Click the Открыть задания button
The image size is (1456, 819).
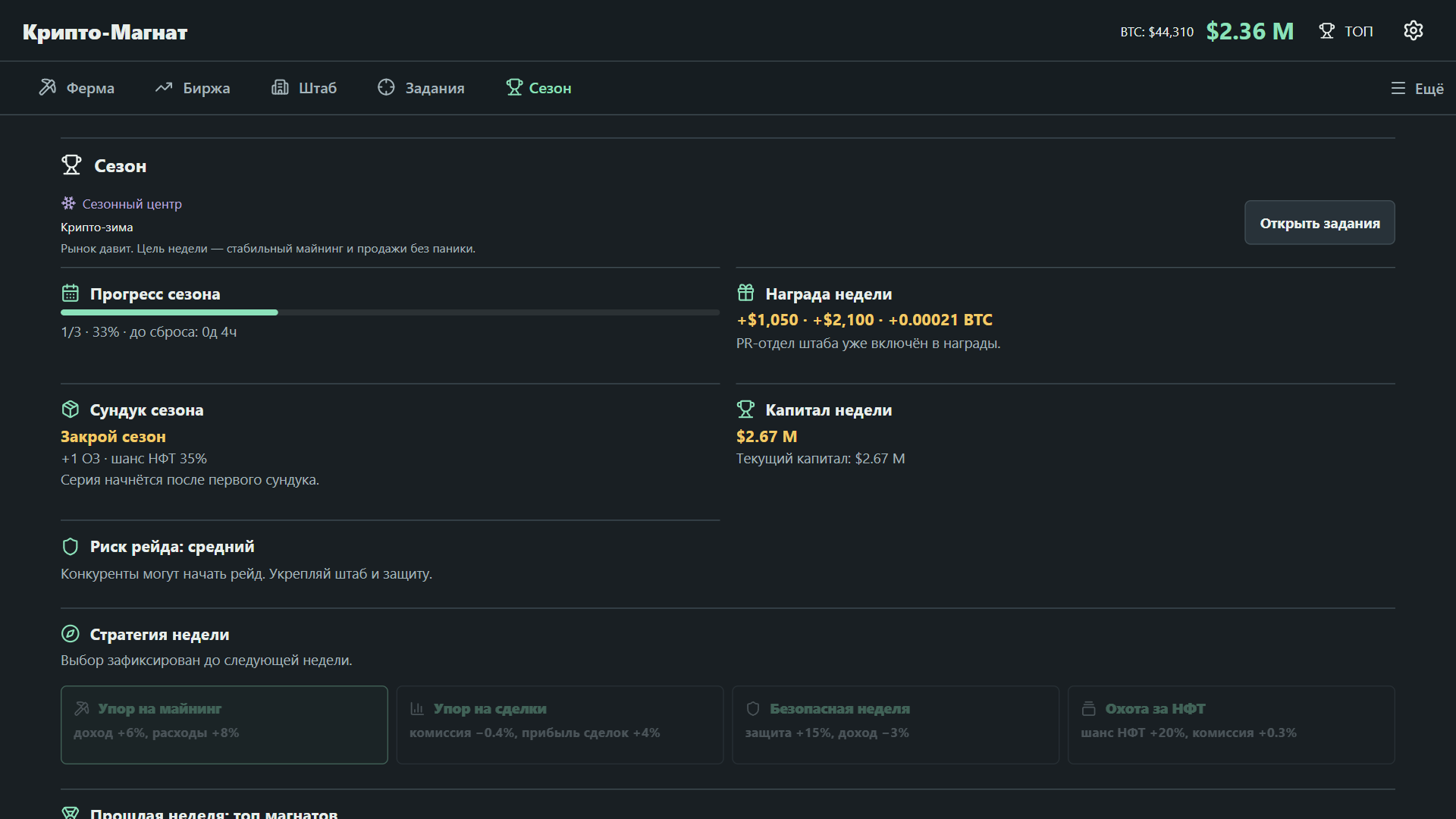tap(1319, 223)
